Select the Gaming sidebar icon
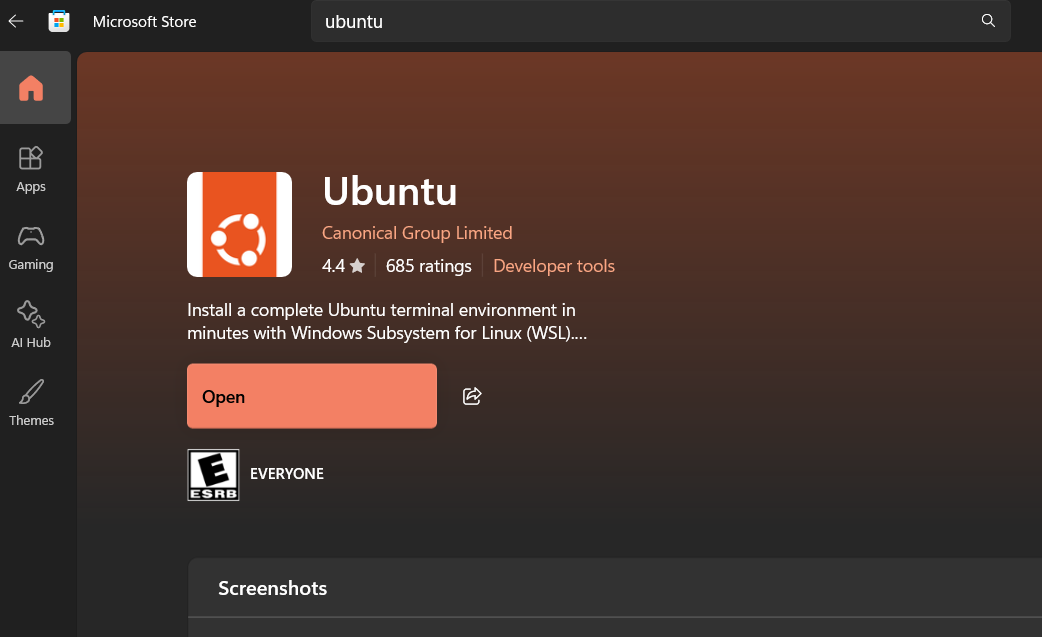The height and width of the screenshot is (637, 1042). point(30,245)
